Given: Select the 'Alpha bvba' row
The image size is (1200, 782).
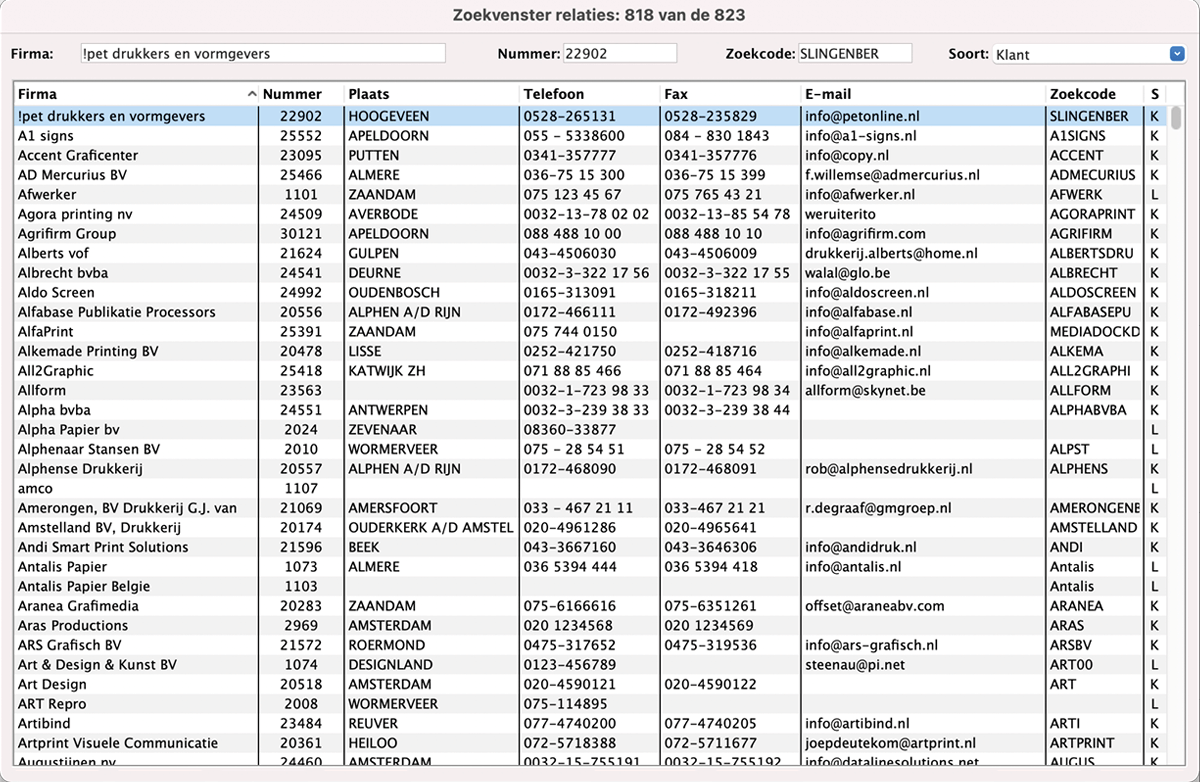Looking at the screenshot, I should (592, 410).
